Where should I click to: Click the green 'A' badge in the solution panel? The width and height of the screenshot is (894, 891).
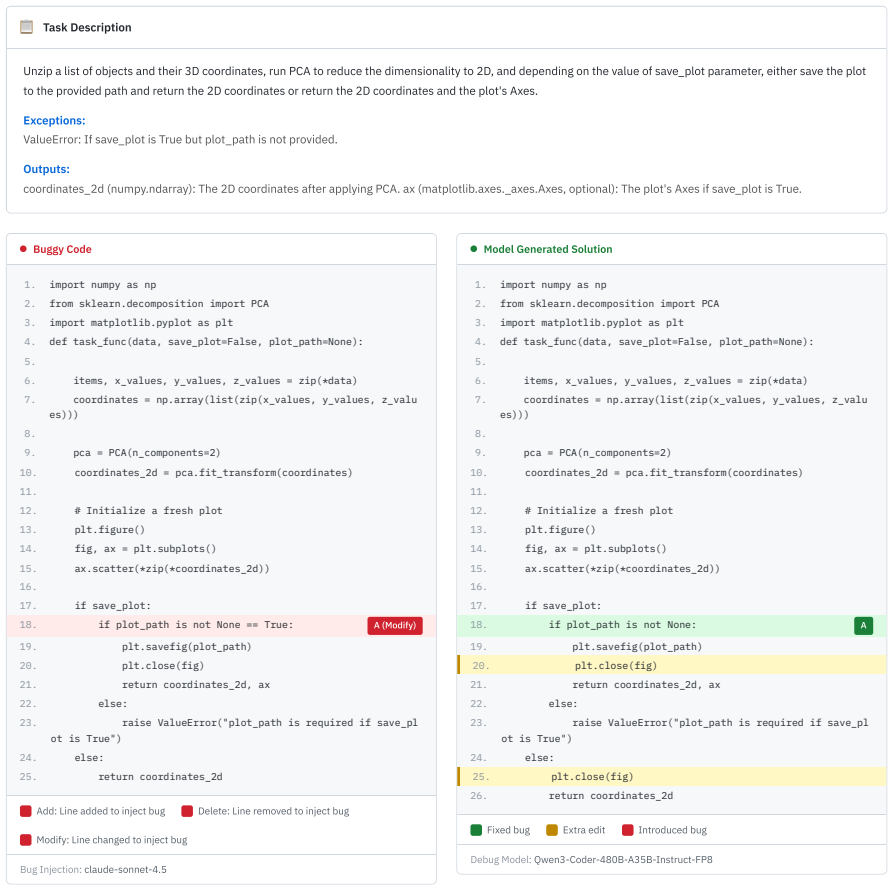point(863,625)
